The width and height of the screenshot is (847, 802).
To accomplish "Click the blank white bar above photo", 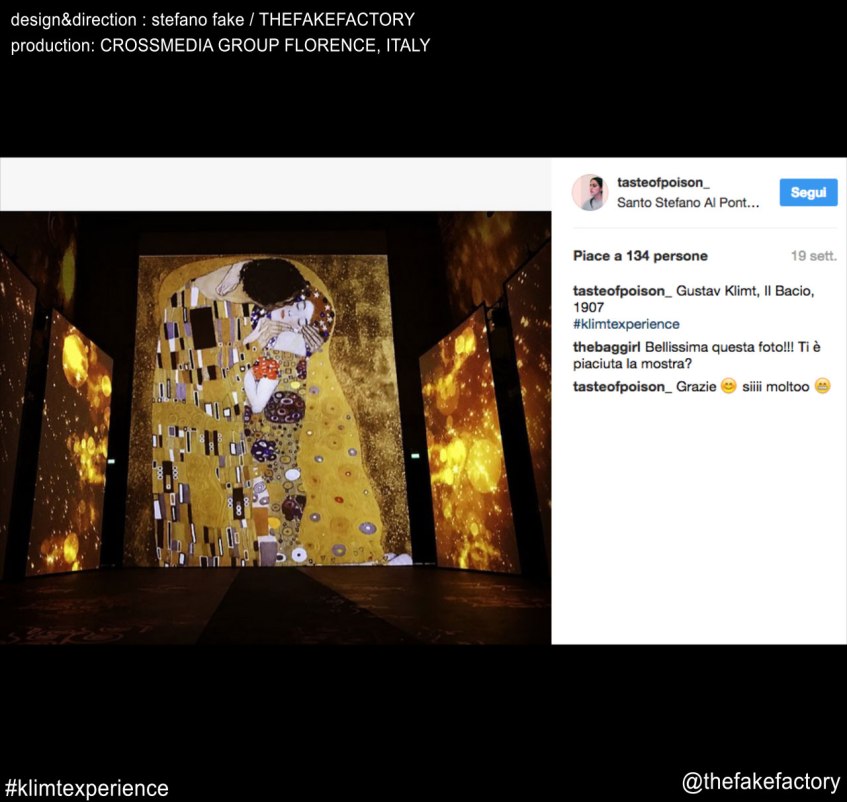I will point(275,184).
